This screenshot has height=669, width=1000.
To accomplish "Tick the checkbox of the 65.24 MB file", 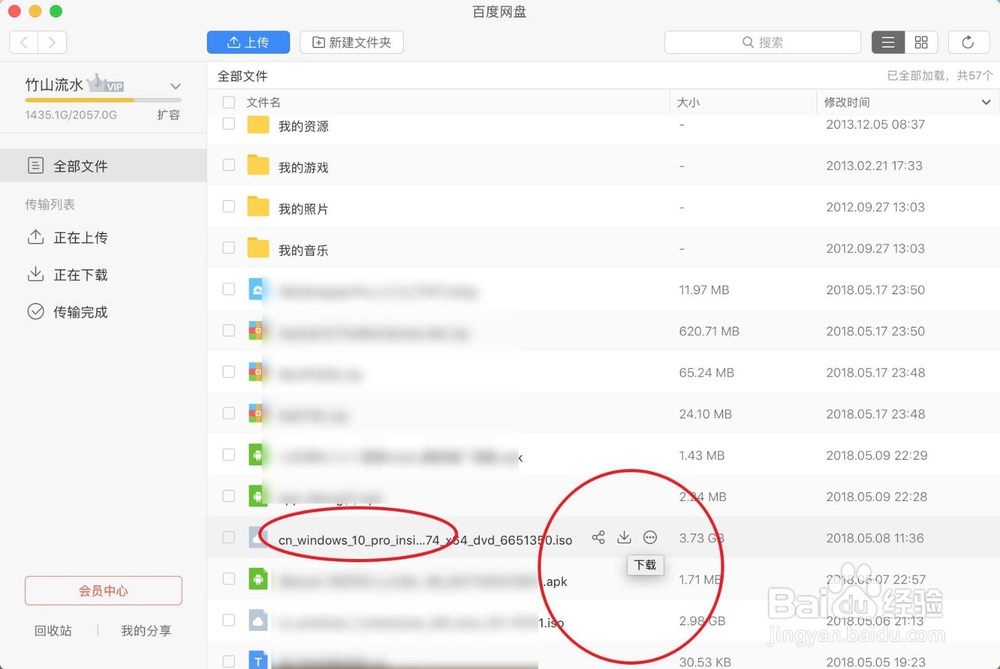I will pyautogui.click(x=228, y=372).
